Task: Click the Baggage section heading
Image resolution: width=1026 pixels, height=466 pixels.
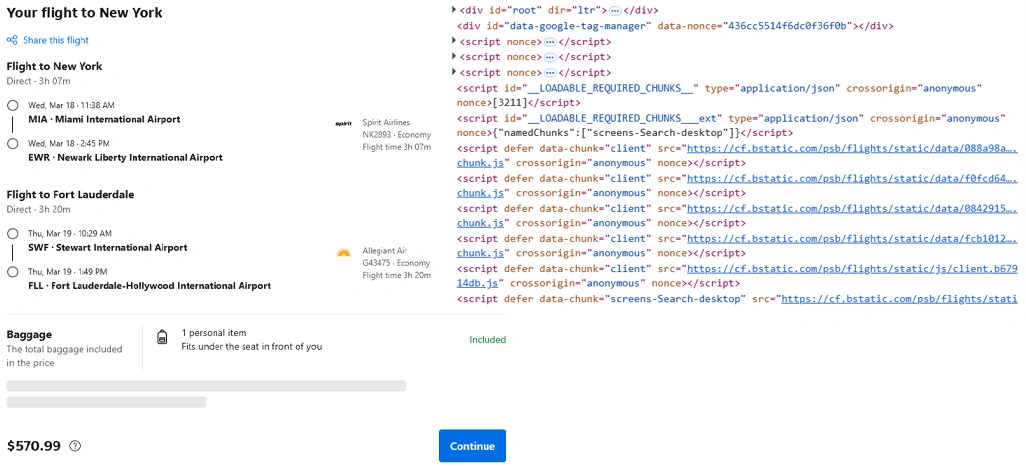Action: (29, 334)
